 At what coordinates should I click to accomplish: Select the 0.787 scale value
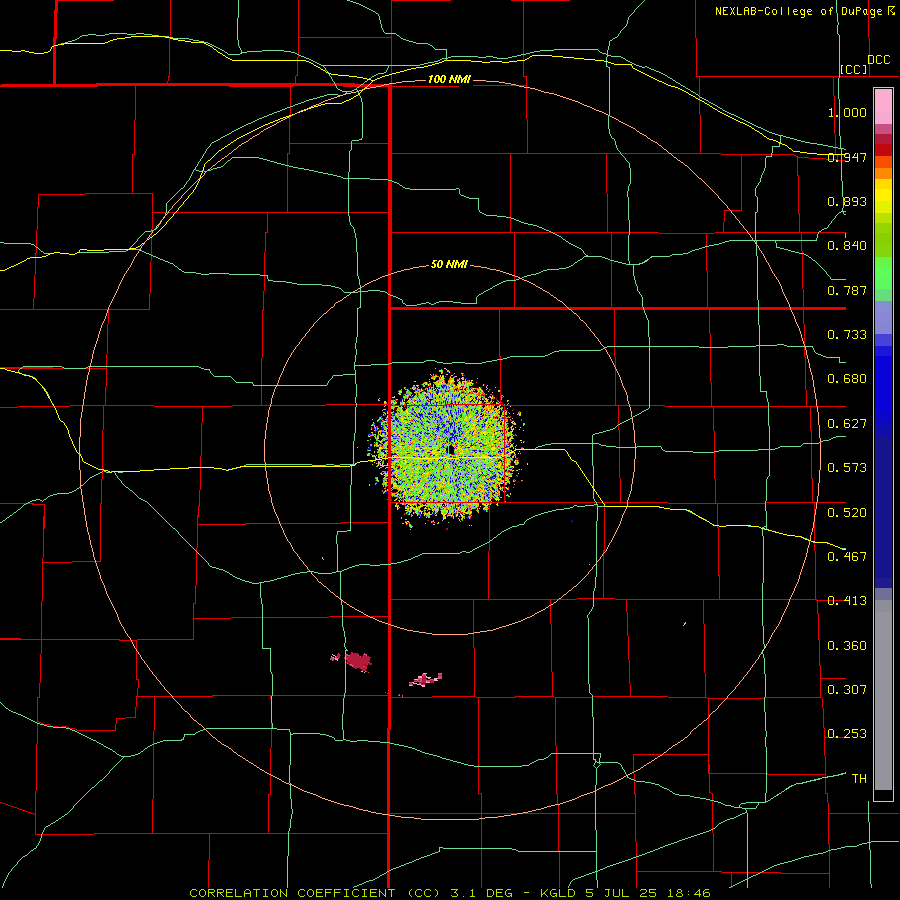[847, 290]
